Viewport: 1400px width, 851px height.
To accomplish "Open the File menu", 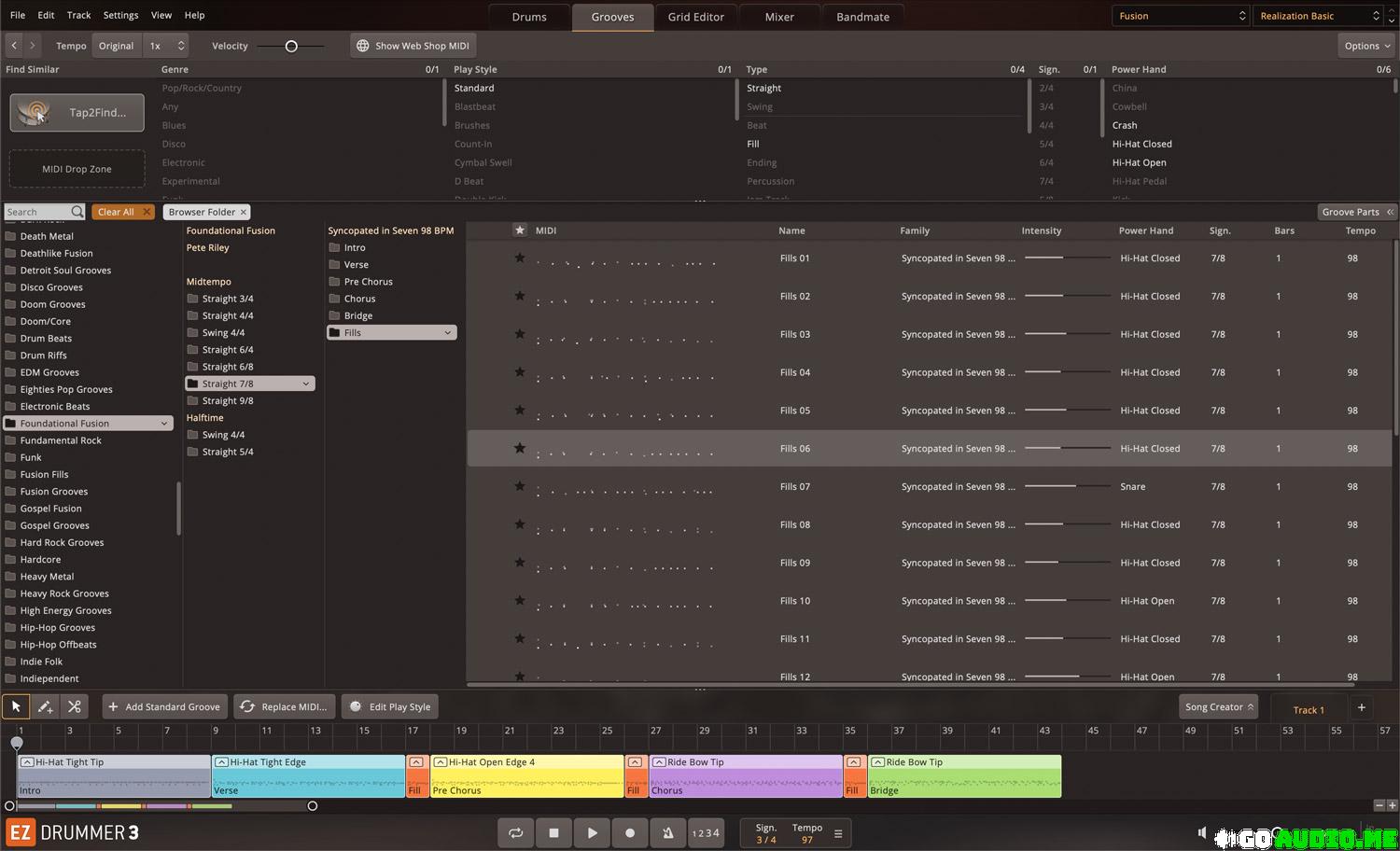I will [18, 15].
